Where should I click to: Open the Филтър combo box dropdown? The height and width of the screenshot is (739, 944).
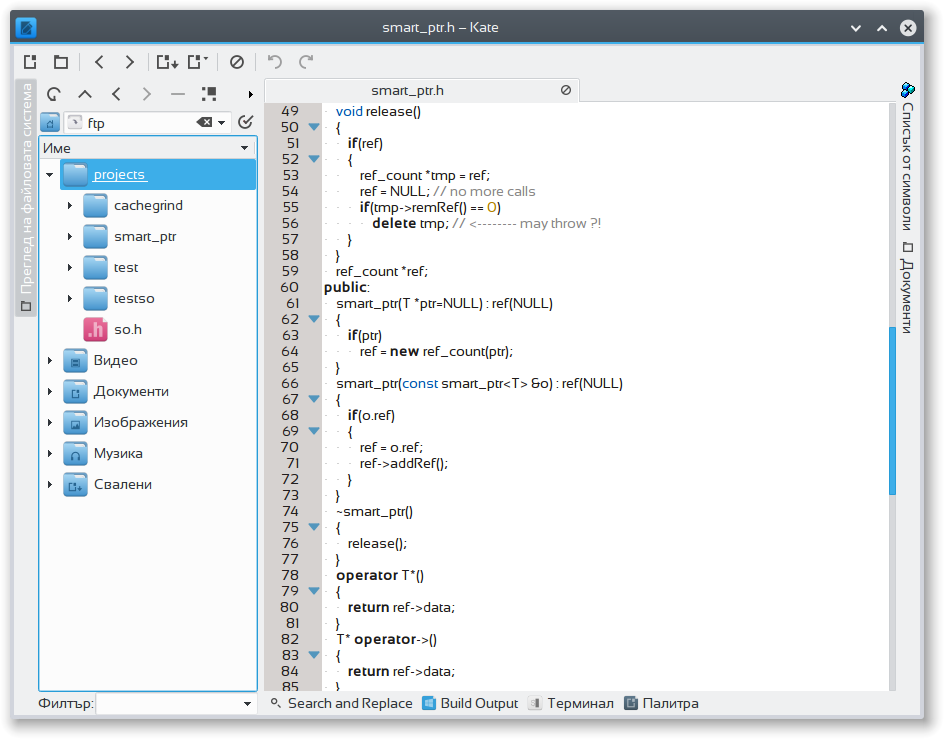[247, 703]
